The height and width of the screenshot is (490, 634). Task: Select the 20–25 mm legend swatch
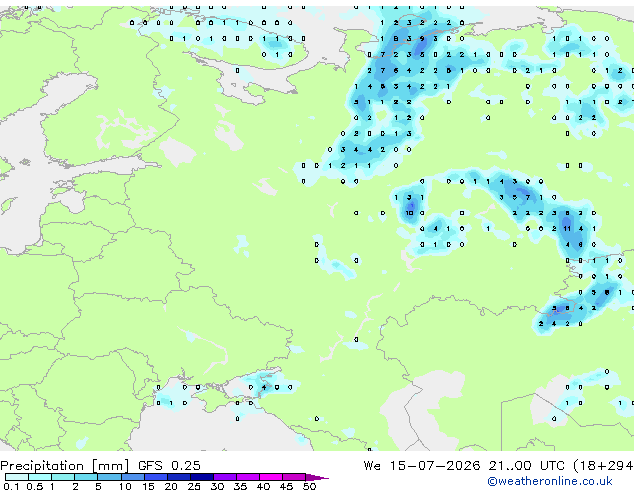tap(178, 477)
